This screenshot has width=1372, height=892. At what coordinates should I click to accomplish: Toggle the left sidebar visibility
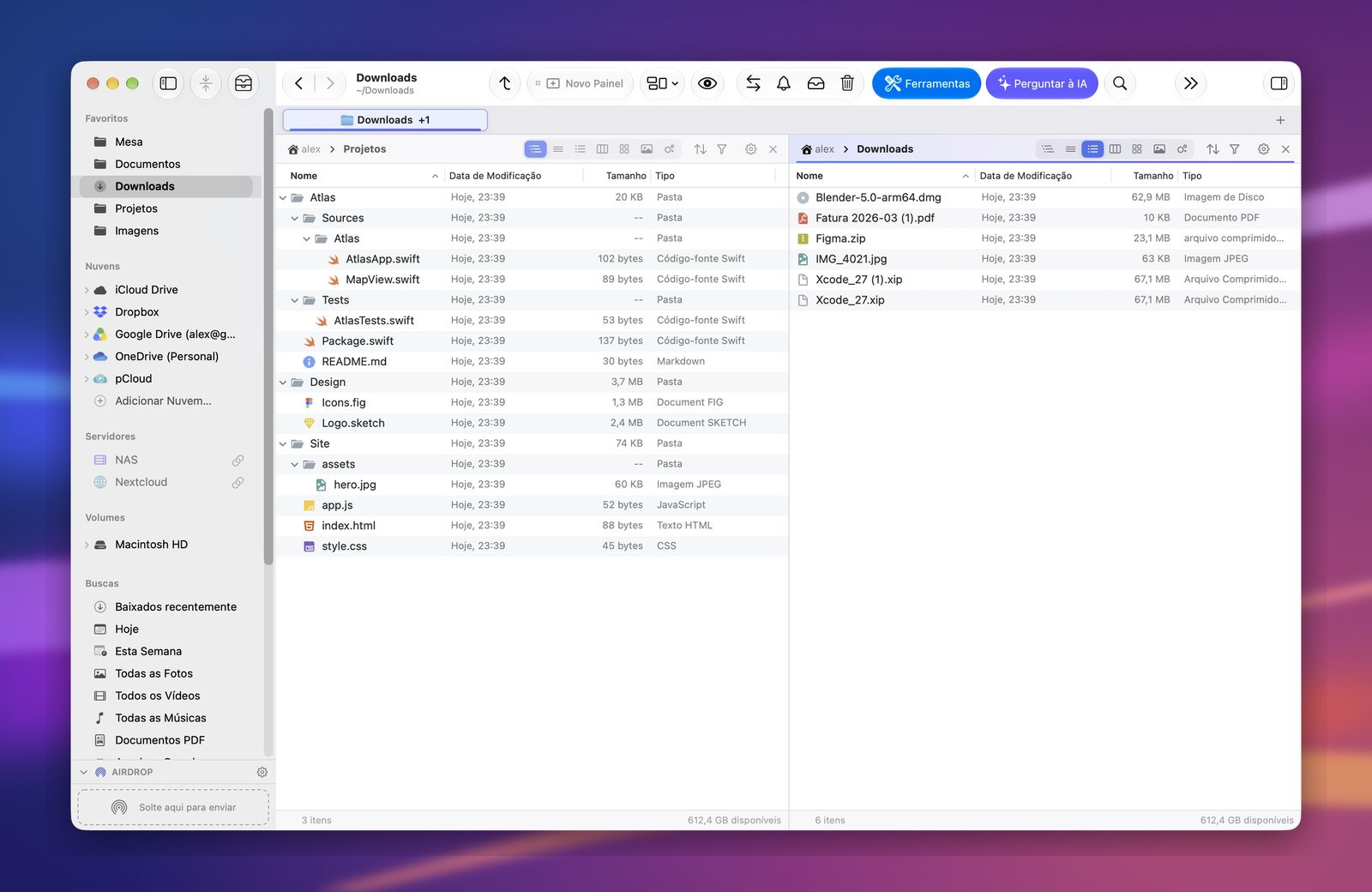(x=168, y=83)
